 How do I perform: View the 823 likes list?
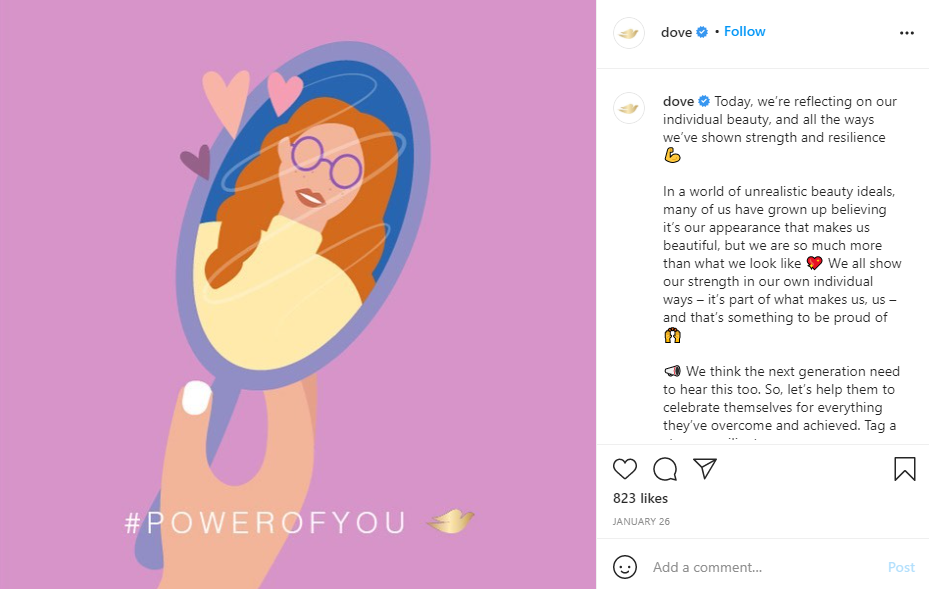click(640, 498)
